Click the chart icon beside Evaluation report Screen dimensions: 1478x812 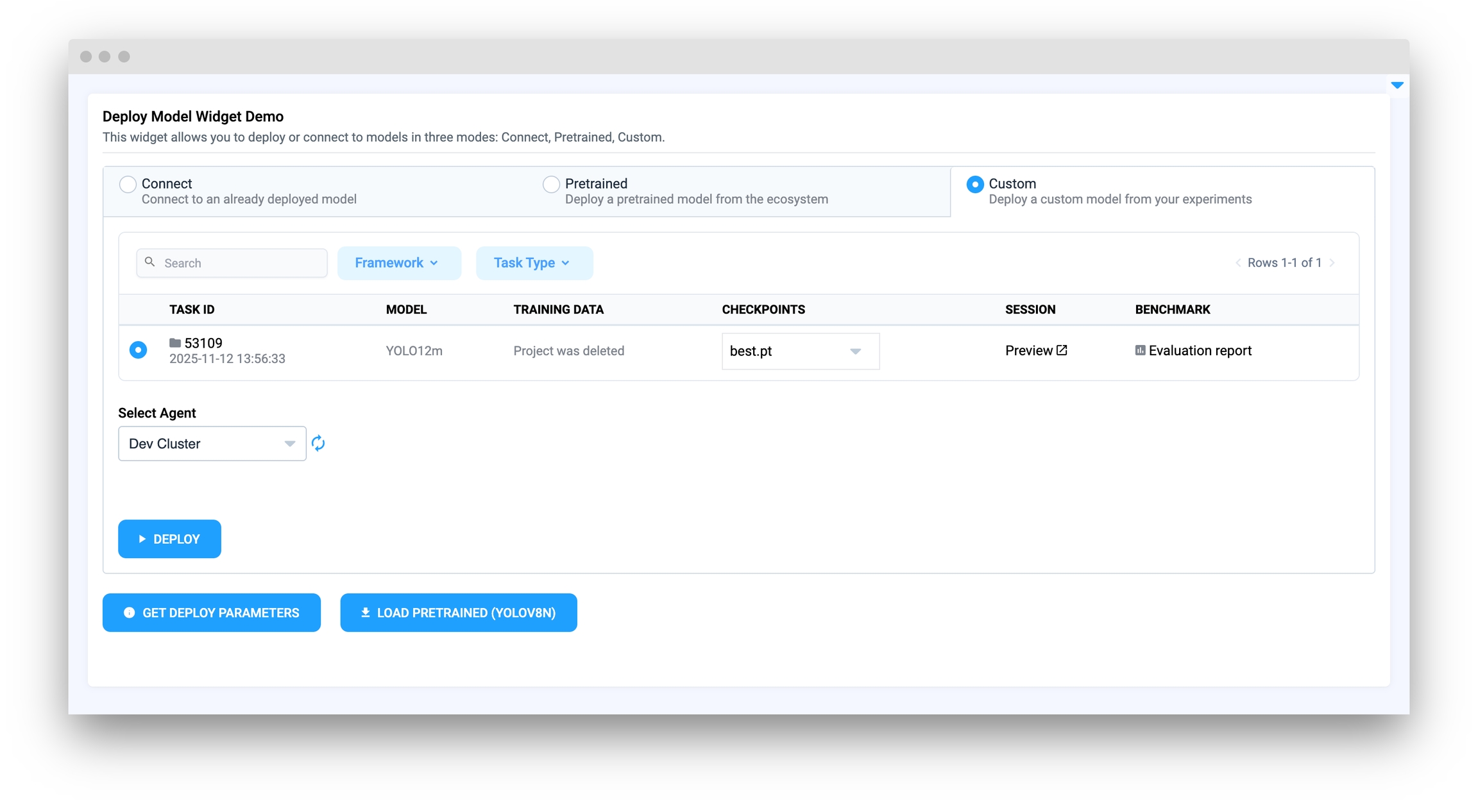pyautogui.click(x=1140, y=350)
